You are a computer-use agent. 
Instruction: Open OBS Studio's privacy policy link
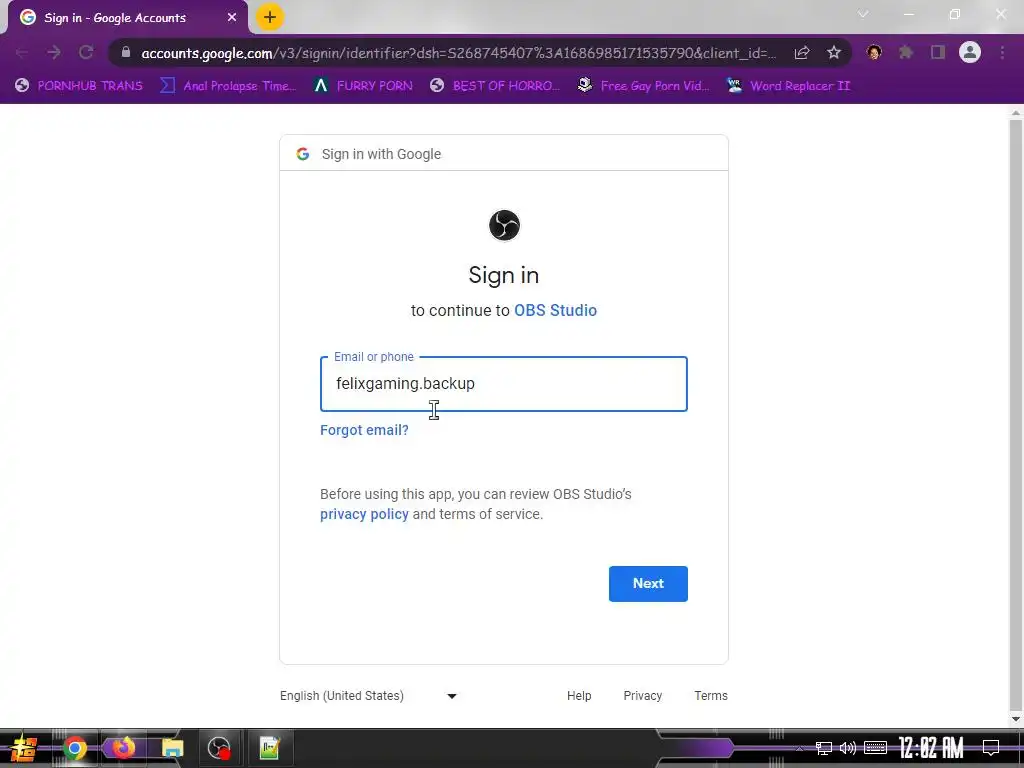[364, 514]
